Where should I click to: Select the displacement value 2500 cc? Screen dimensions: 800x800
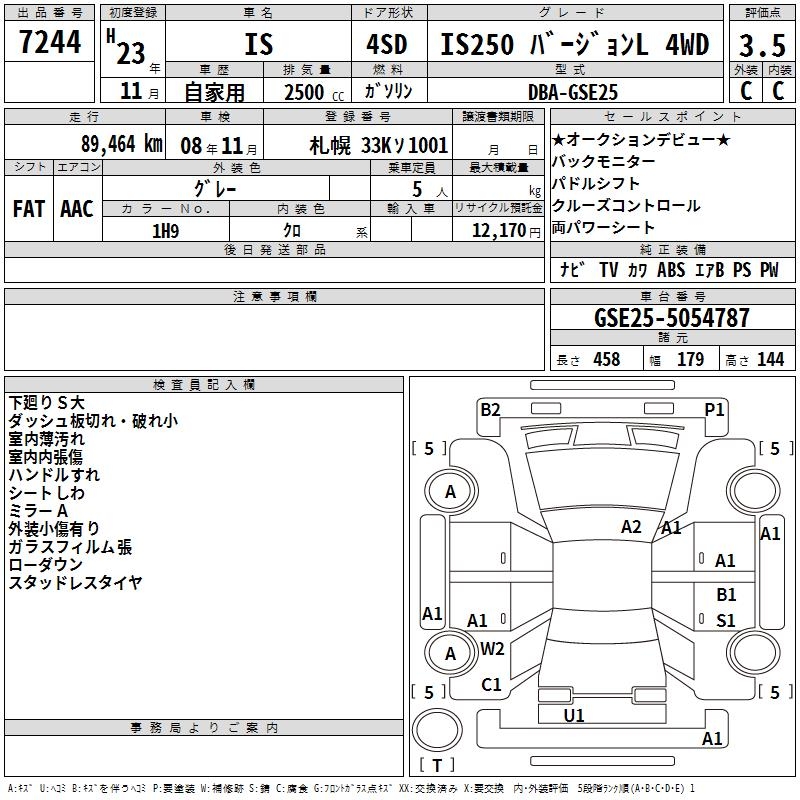(x=314, y=92)
